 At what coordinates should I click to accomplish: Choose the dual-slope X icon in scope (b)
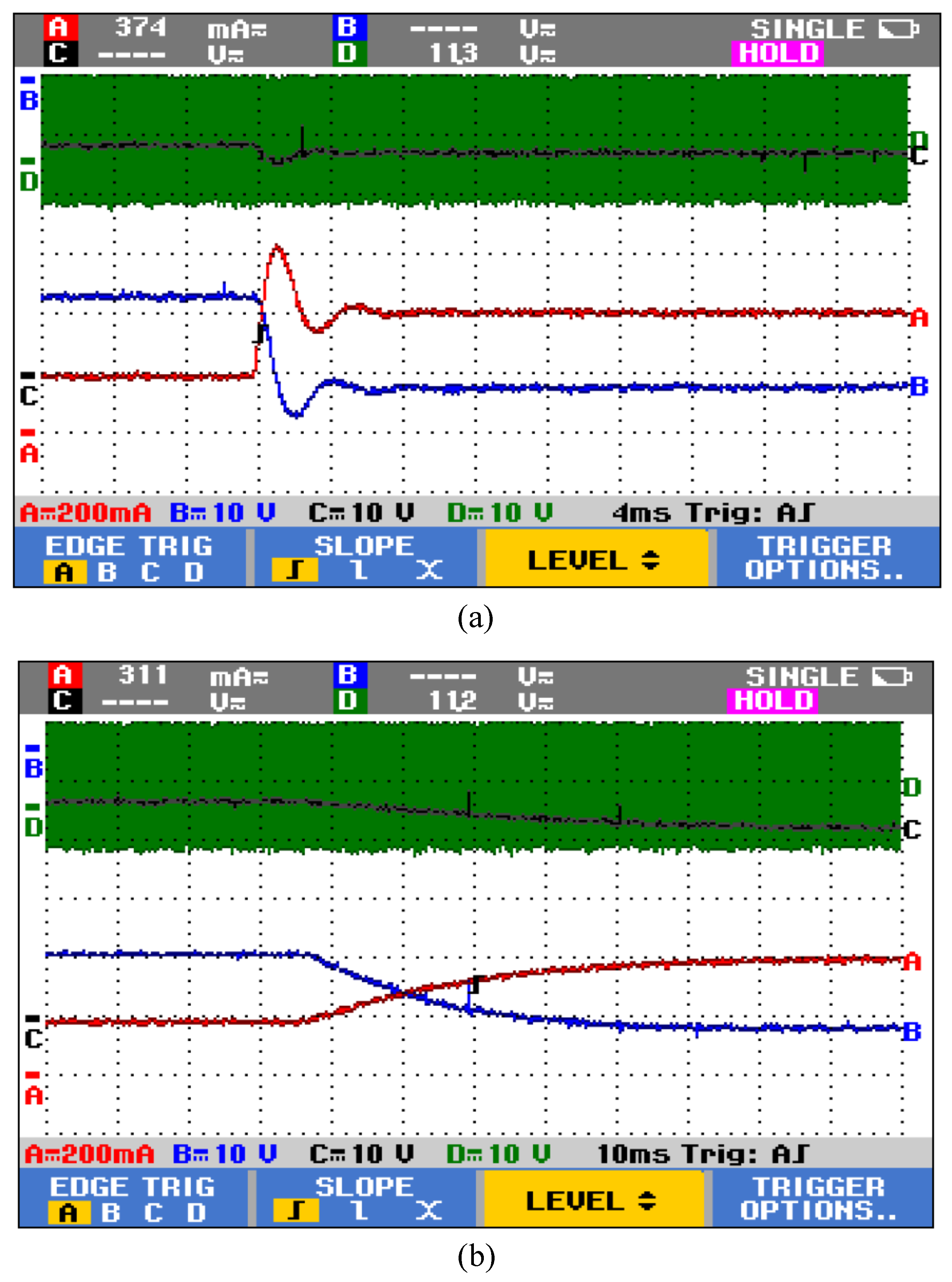click(x=429, y=1211)
